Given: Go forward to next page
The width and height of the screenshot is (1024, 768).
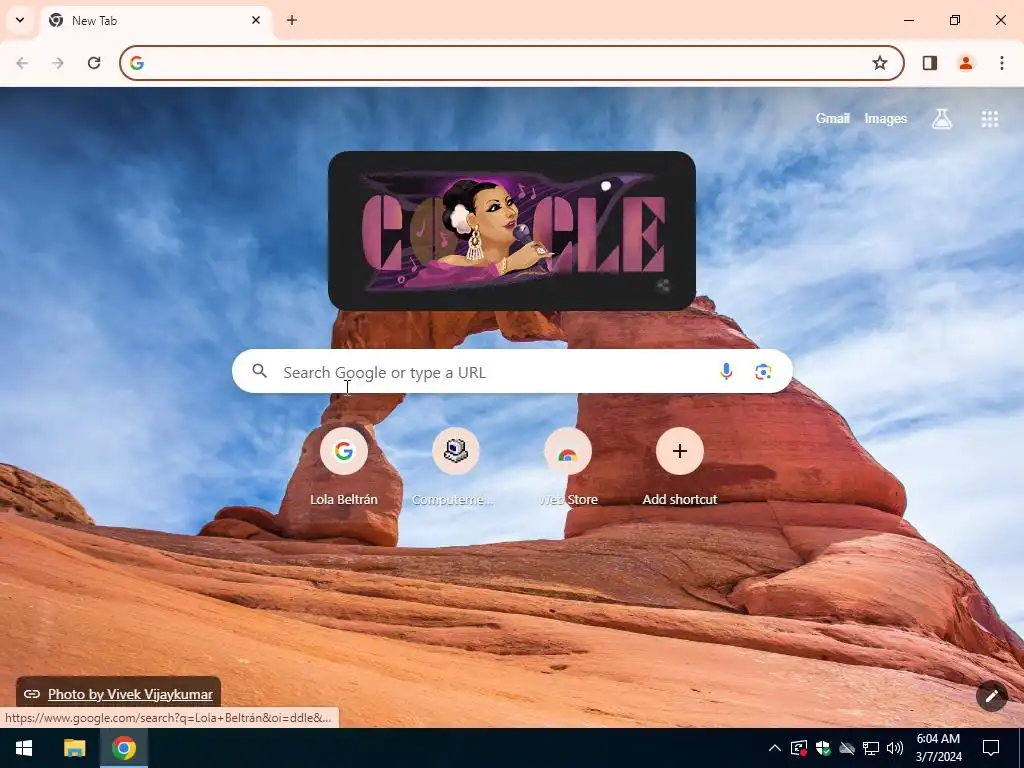Looking at the screenshot, I should tap(58, 63).
